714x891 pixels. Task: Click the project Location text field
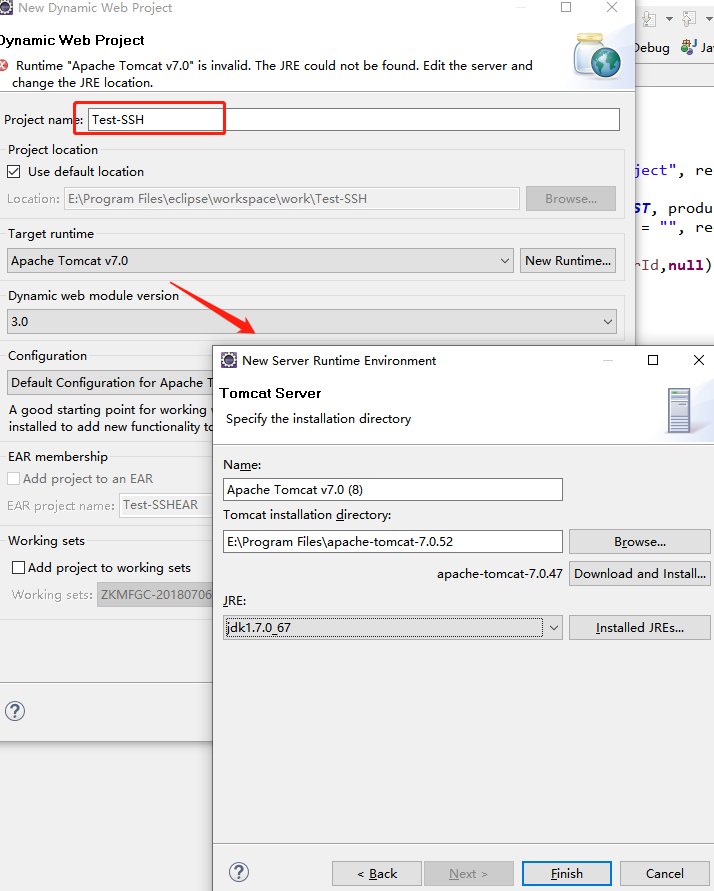pos(291,199)
